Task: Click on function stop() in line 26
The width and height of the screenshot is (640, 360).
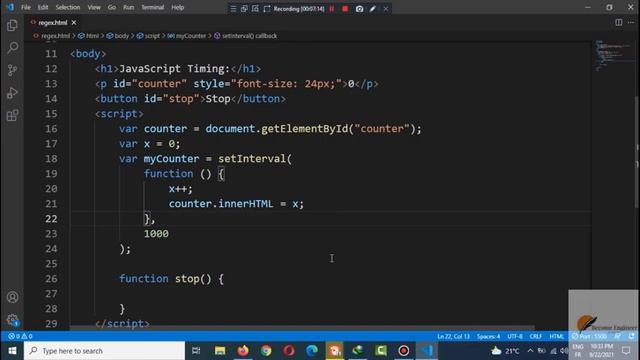Action: click(x=165, y=279)
